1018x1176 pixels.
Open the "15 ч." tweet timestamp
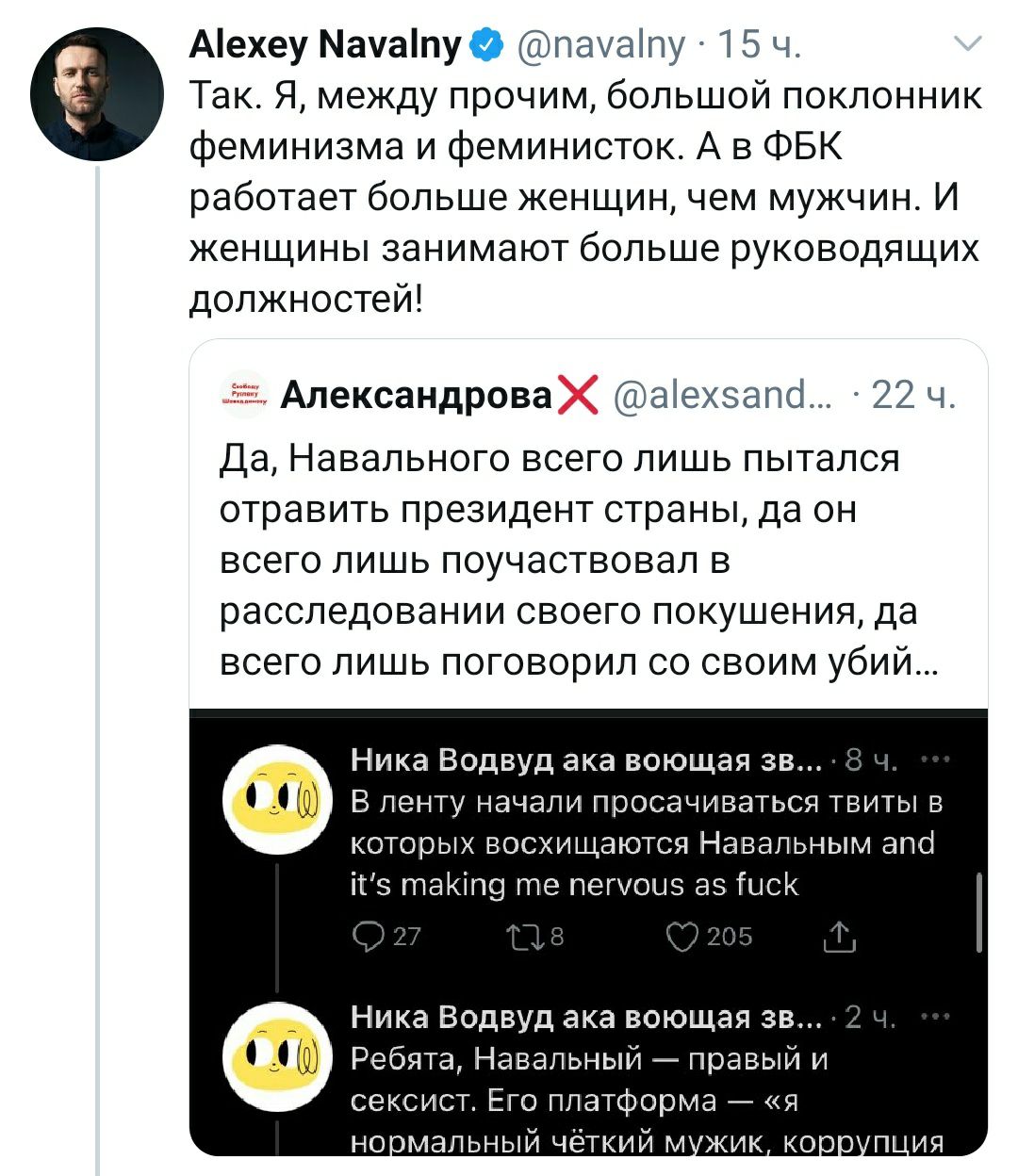[760, 44]
